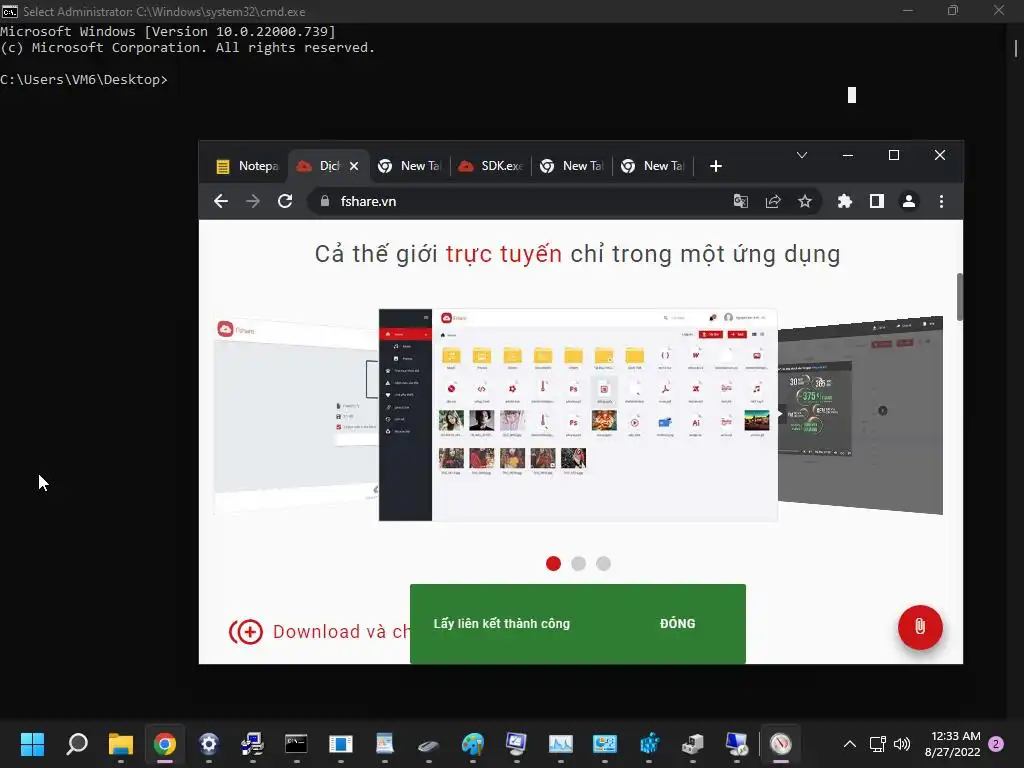Select the second carousel dot

click(578, 564)
